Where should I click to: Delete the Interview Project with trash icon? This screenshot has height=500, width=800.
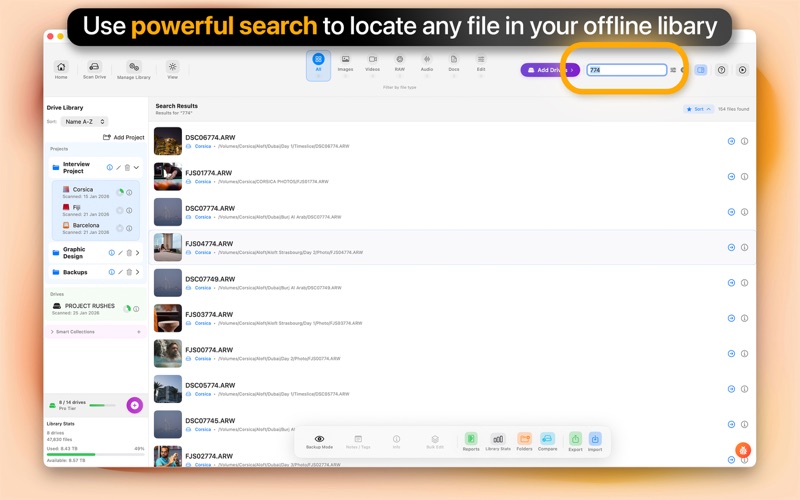pyautogui.click(x=128, y=167)
